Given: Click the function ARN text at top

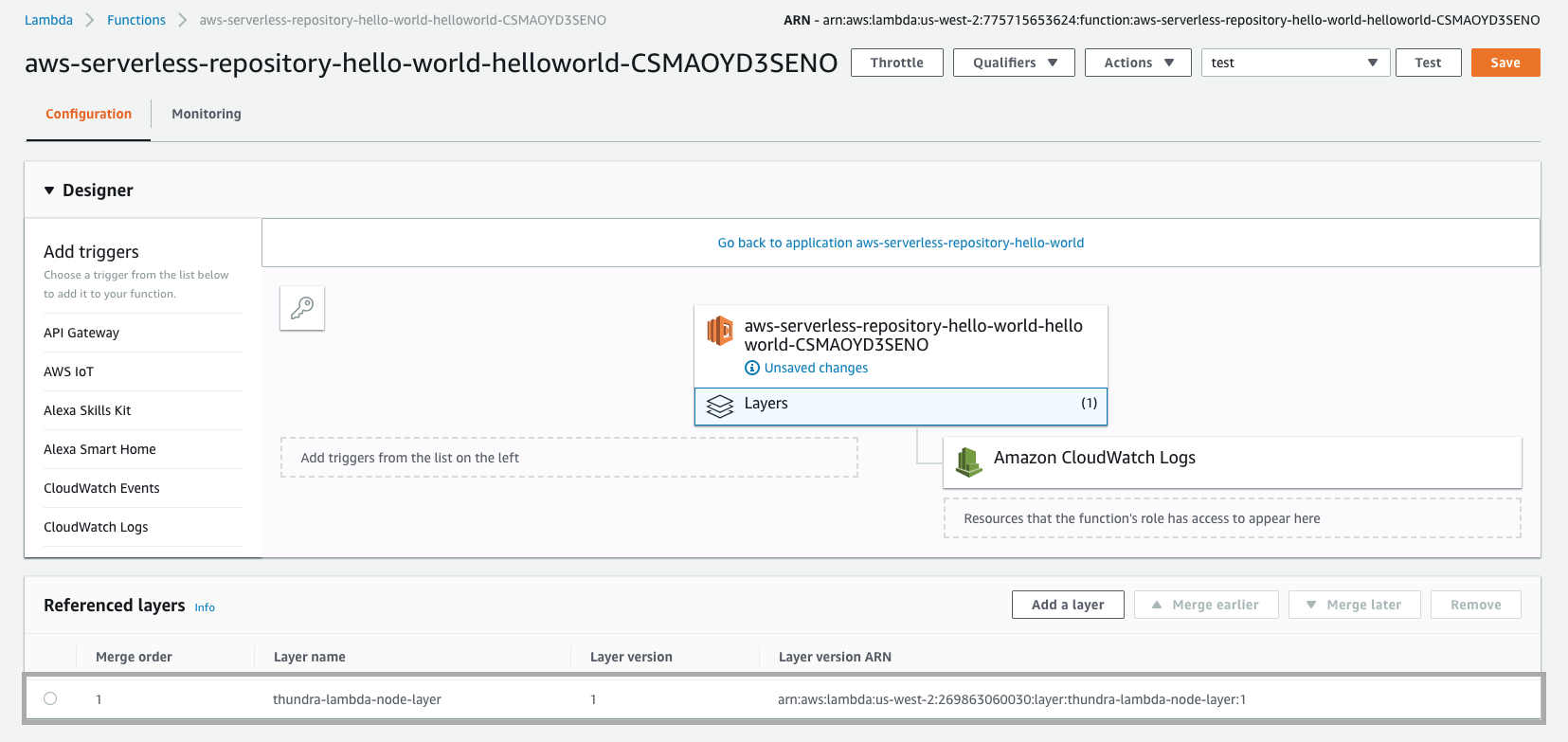Looking at the screenshot, I should (1162, 20).
